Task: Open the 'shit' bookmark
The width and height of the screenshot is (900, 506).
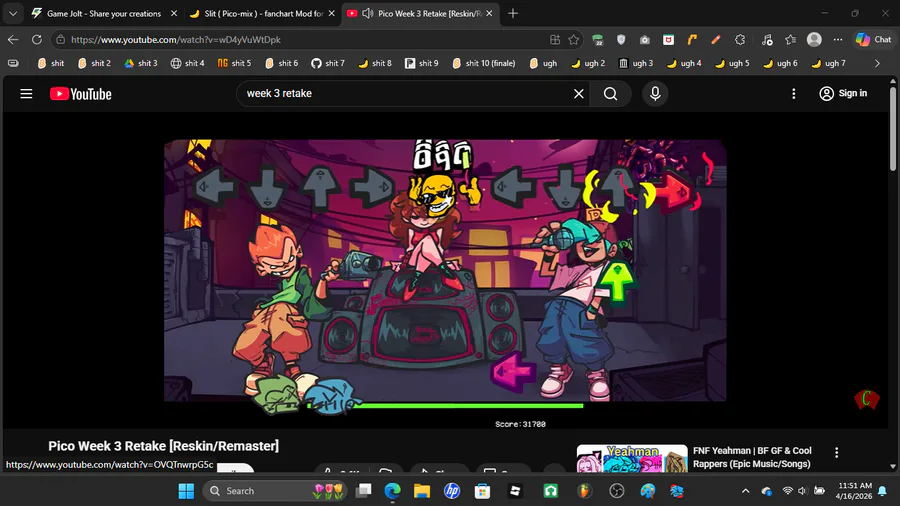Action: click(x=51, y=63)
